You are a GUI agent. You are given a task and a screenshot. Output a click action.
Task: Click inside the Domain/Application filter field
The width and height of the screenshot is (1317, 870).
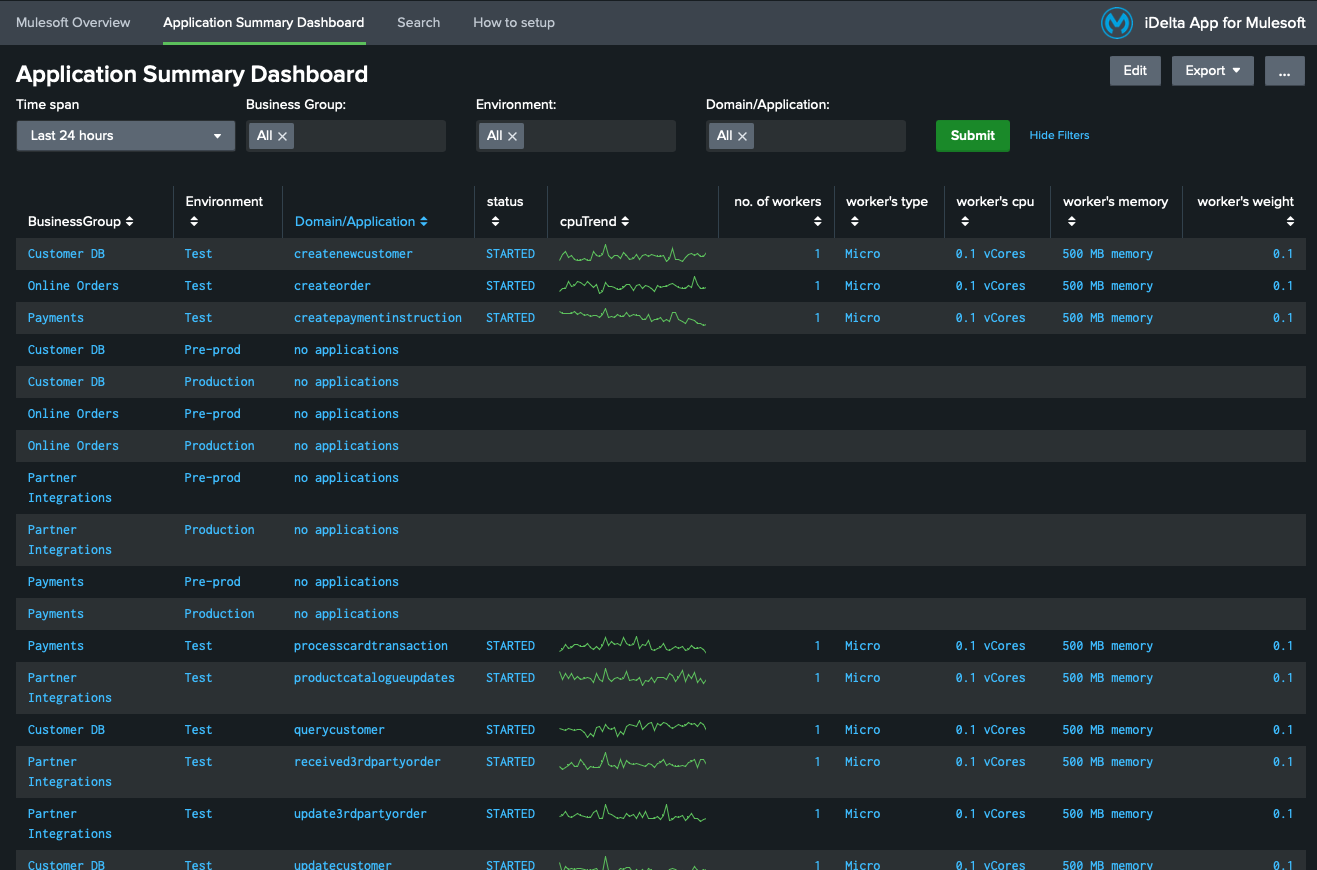click(x=806, y=136)
